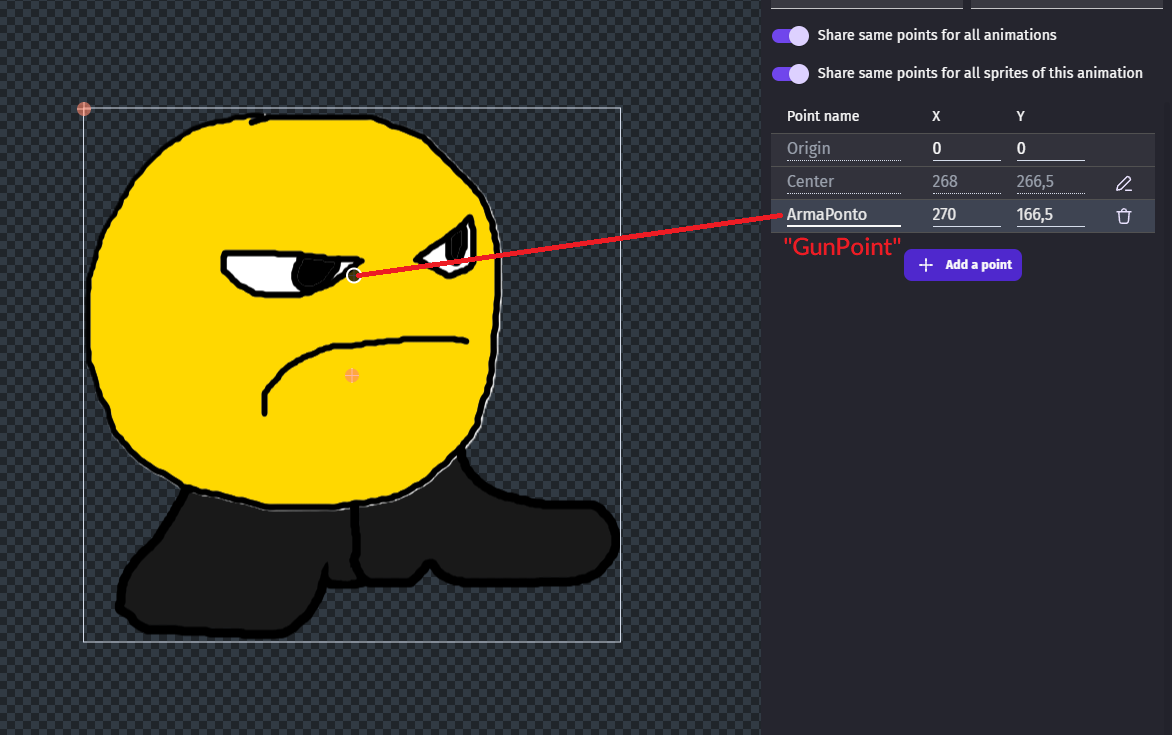Viewport: 1172px width, 735px height.
Task: Select the orange Center point marker on sprite
Action: [x=352, y=376]
